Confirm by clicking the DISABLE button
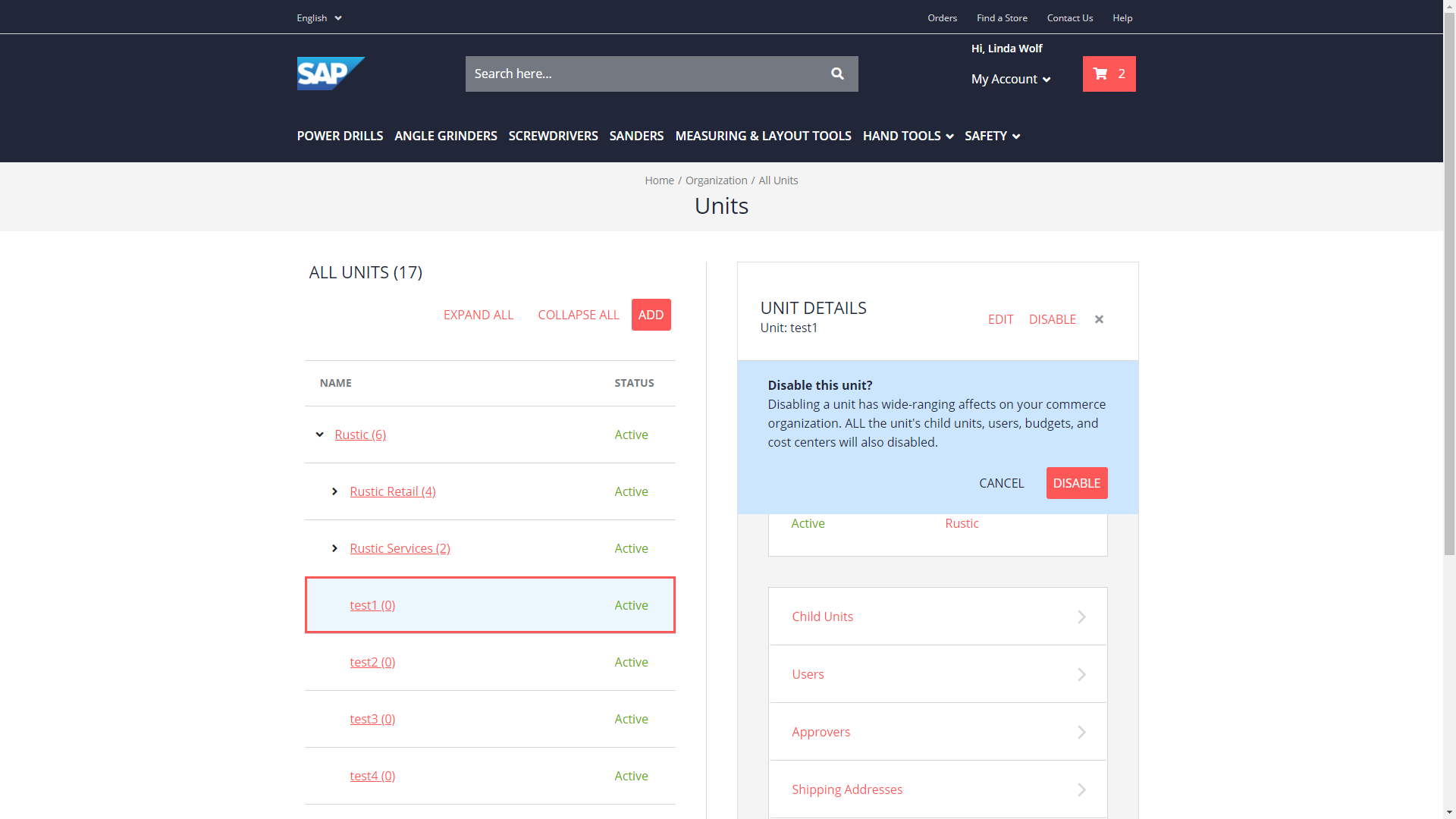The height and width of the screenshot is (819, 1456). coord(1076,483)
